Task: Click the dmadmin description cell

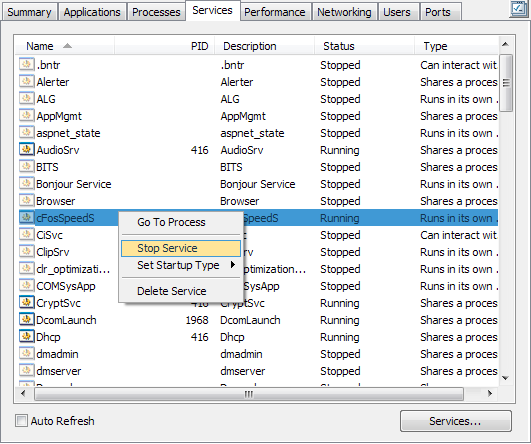Action: coord(241,354)
